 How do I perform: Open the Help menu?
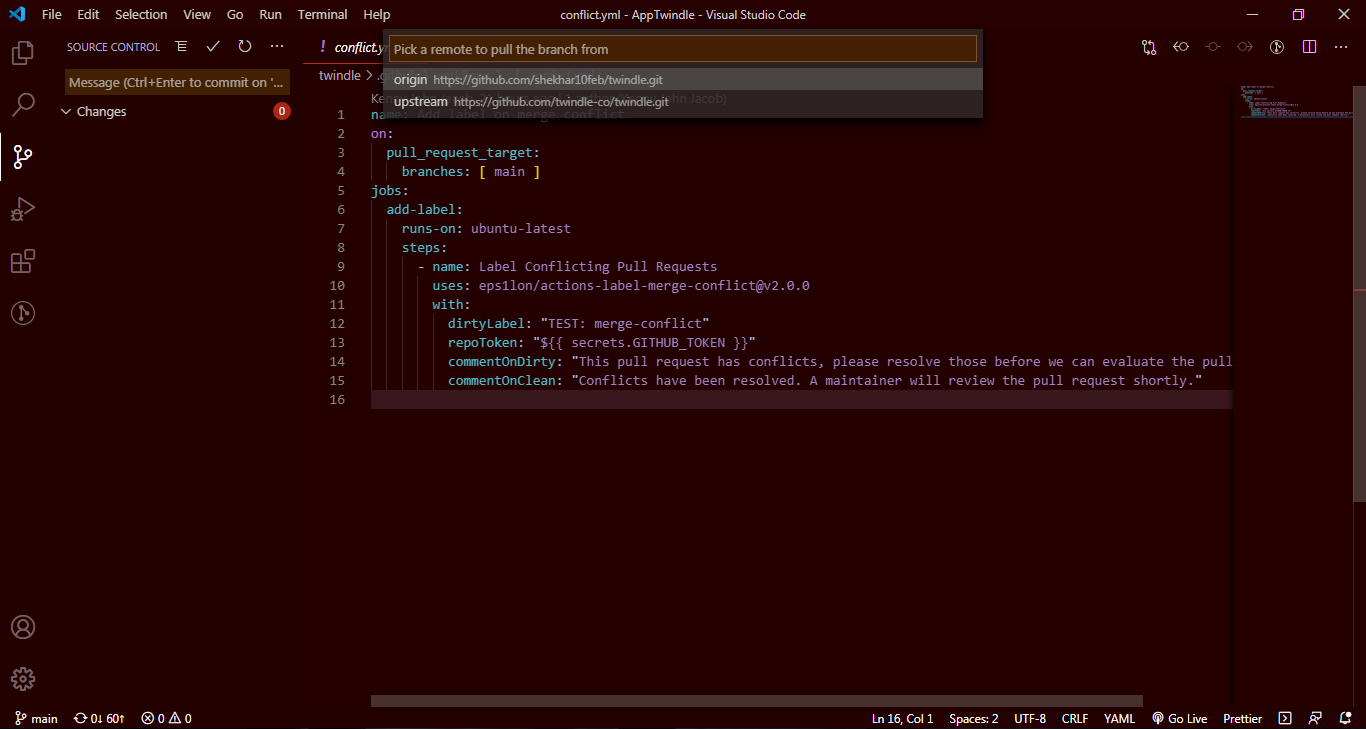coord(377,14)
